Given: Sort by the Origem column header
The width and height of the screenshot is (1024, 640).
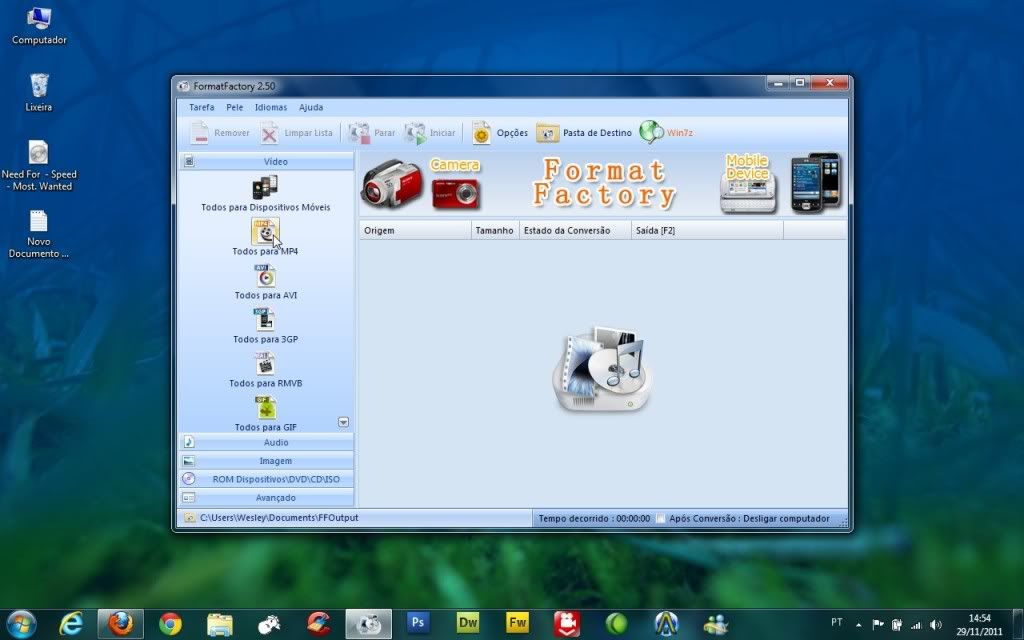Looking at the screenshot, I should coord(415,231).
